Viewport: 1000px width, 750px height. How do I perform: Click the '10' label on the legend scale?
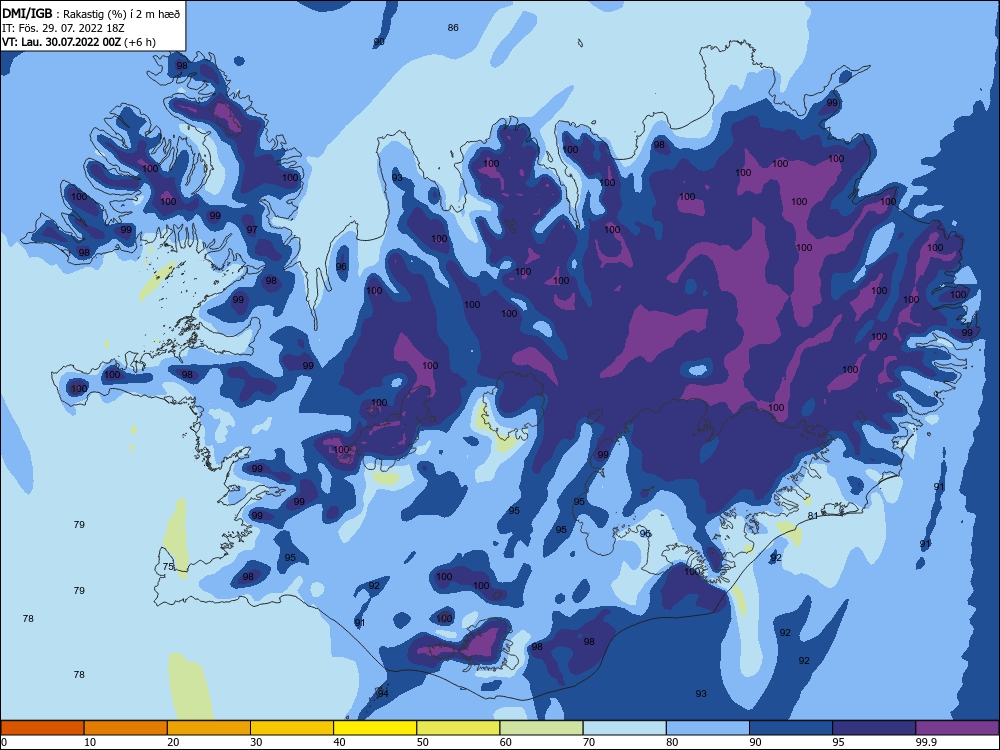[90, 742]
